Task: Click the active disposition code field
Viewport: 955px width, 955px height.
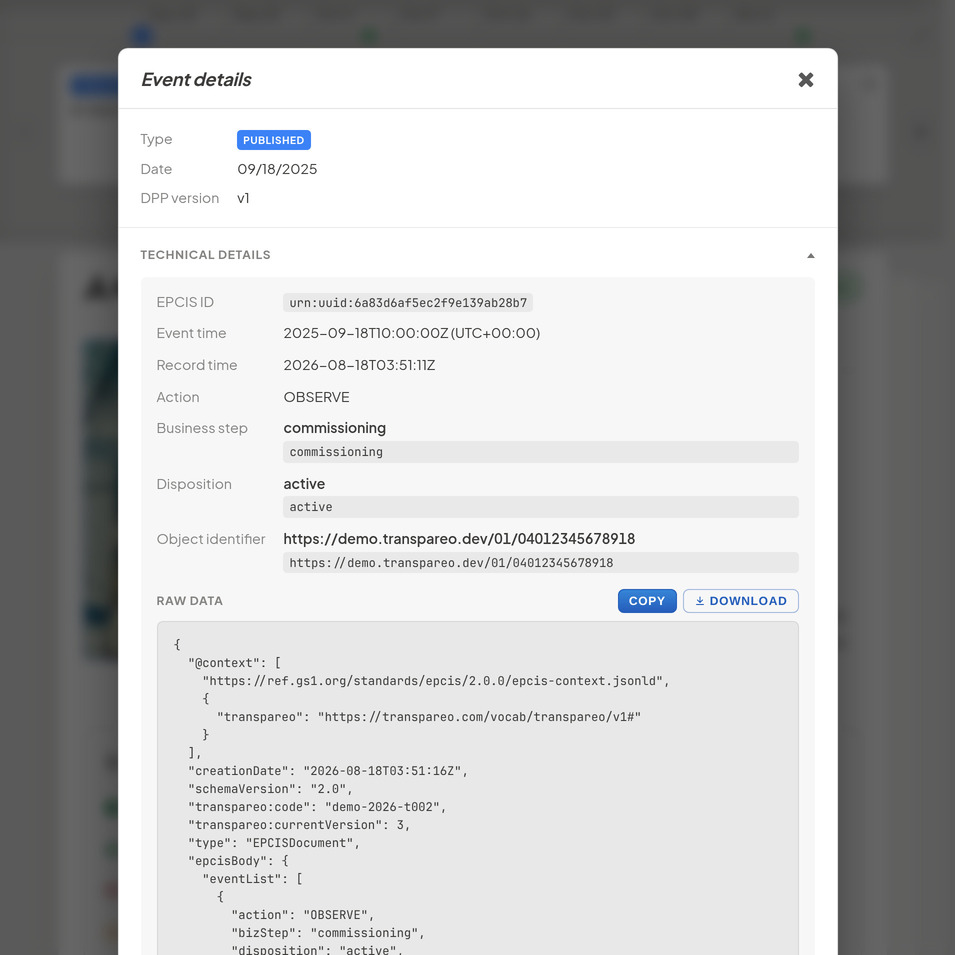Action: point(540,507)
